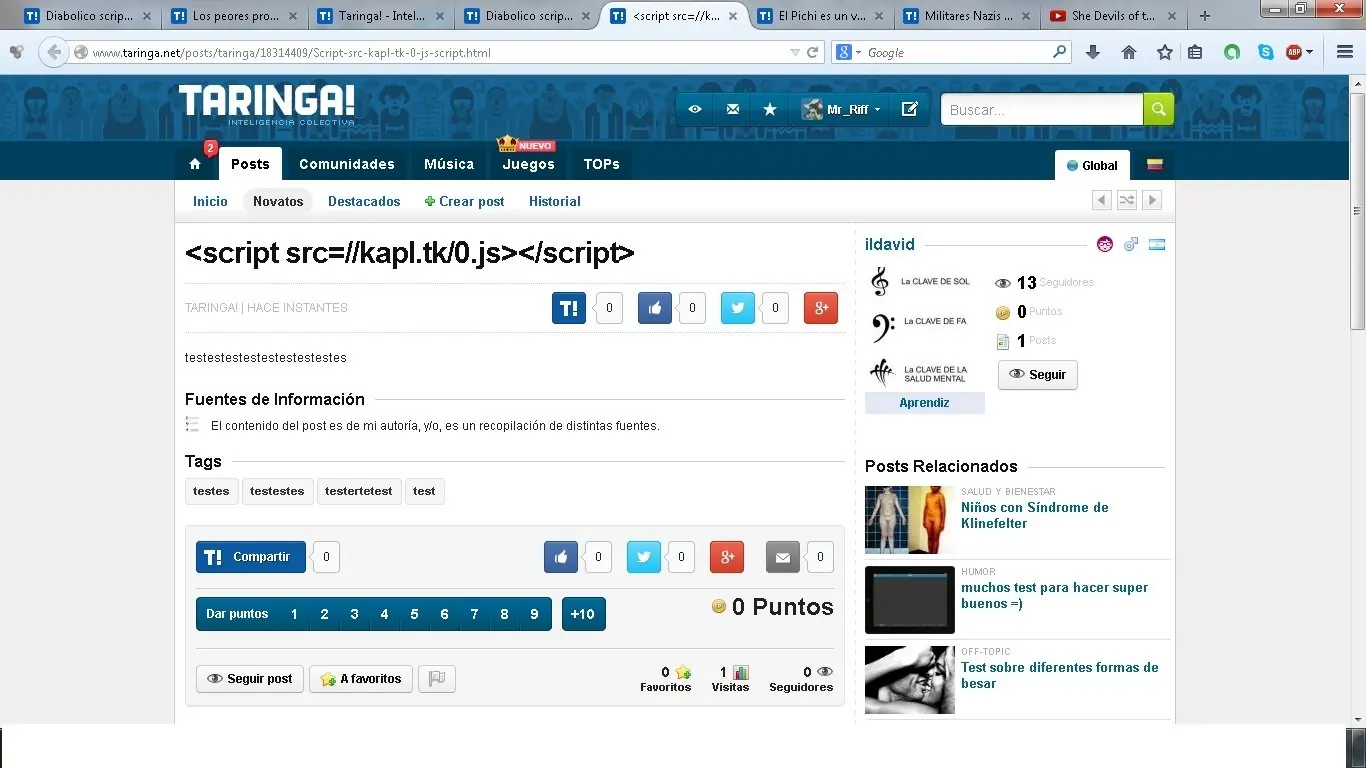
Task: Open Historial link
Action: pos(555,201)
